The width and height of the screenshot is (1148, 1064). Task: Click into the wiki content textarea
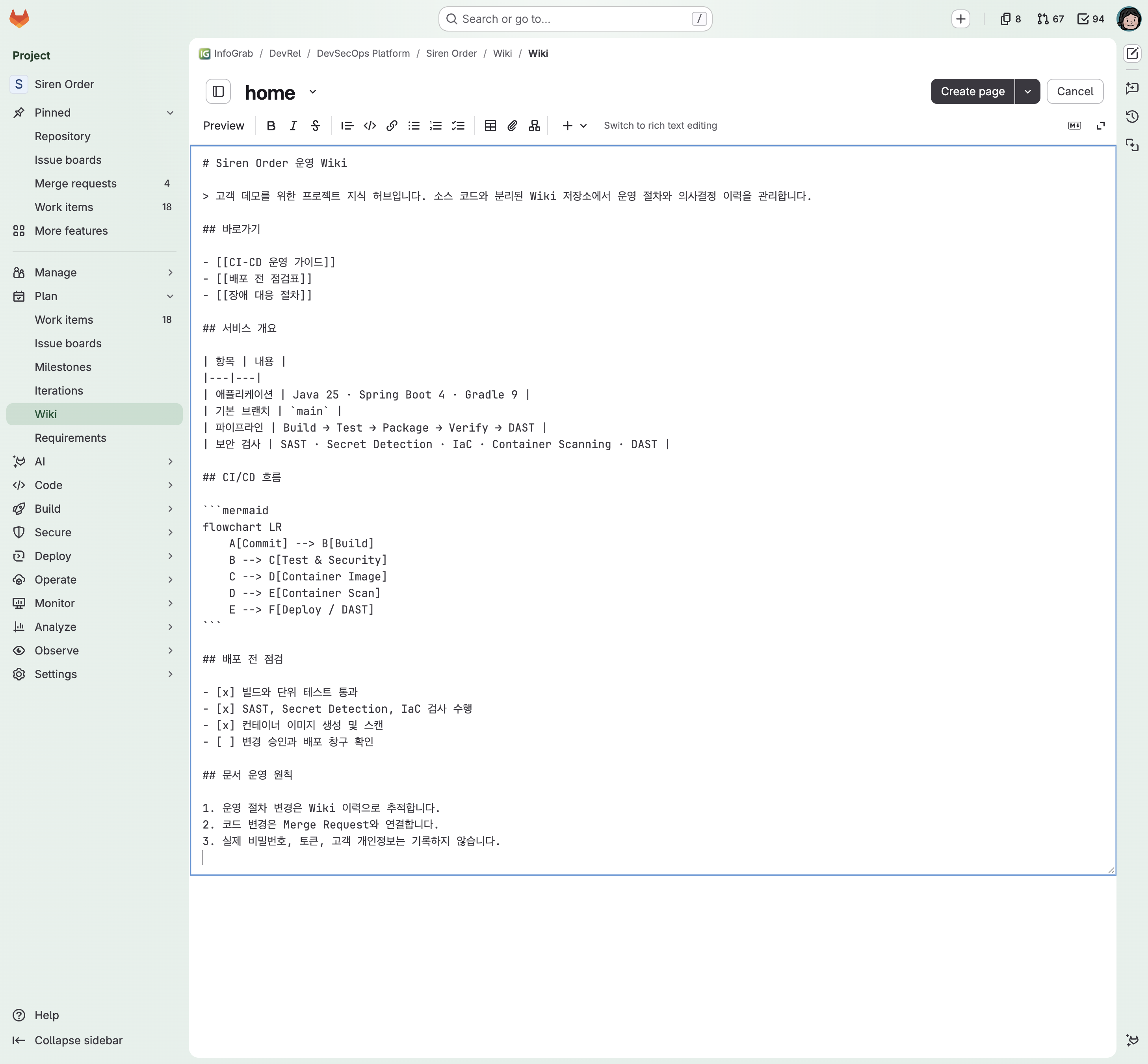[653, 510]
